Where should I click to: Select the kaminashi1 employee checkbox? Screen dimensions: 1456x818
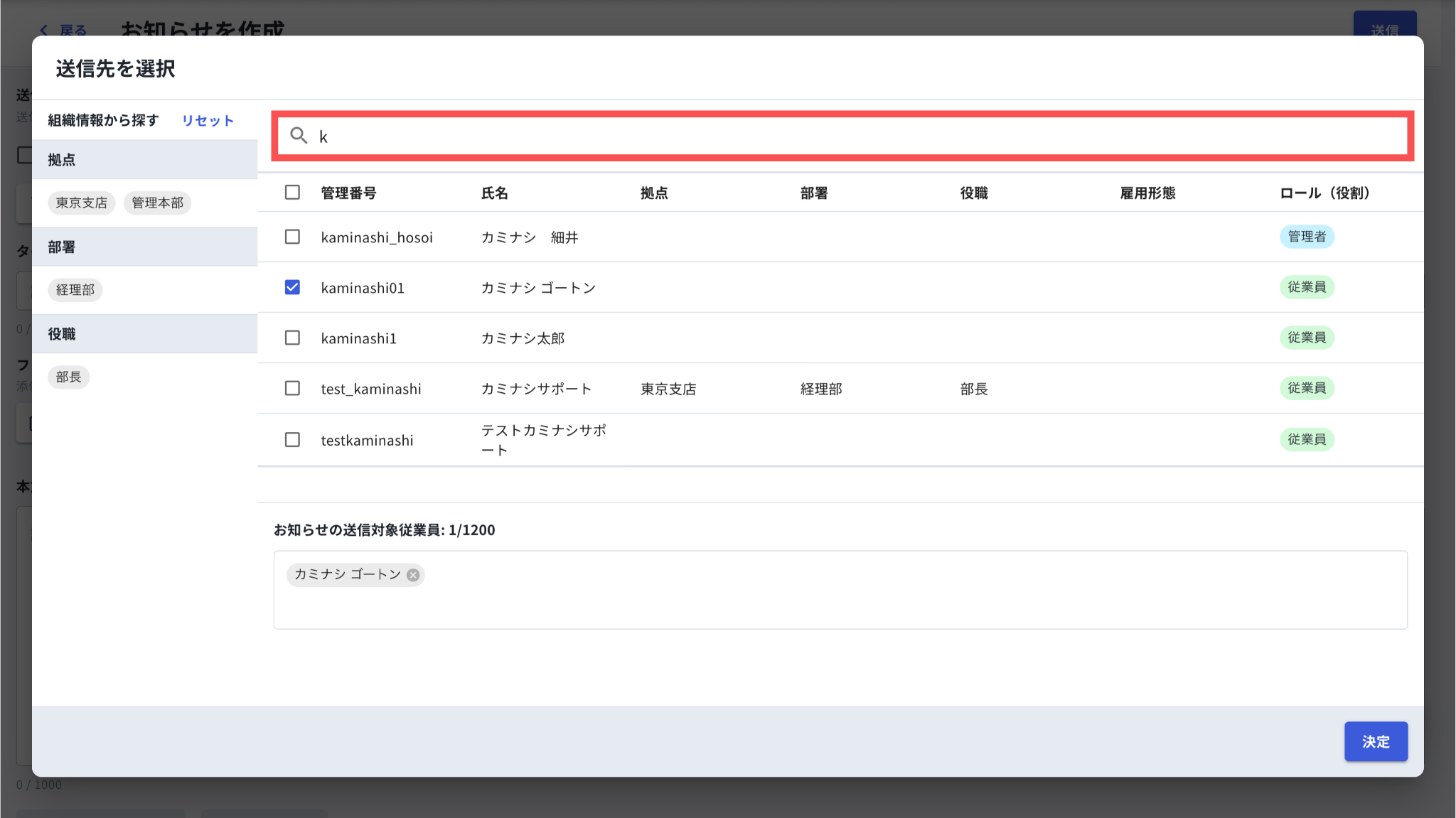(x=292, y=338)
